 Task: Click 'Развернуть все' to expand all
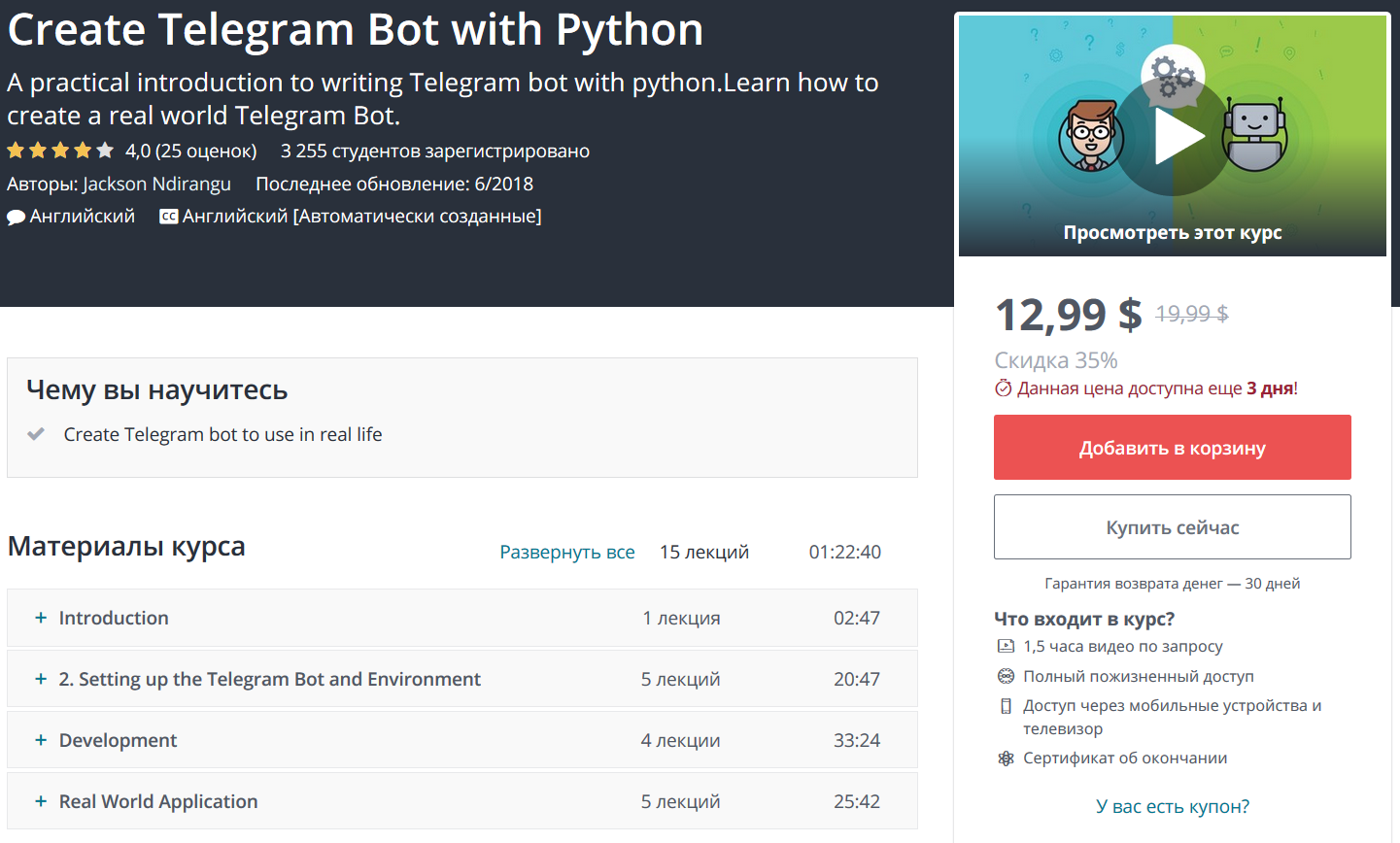[x=567, y=552]
